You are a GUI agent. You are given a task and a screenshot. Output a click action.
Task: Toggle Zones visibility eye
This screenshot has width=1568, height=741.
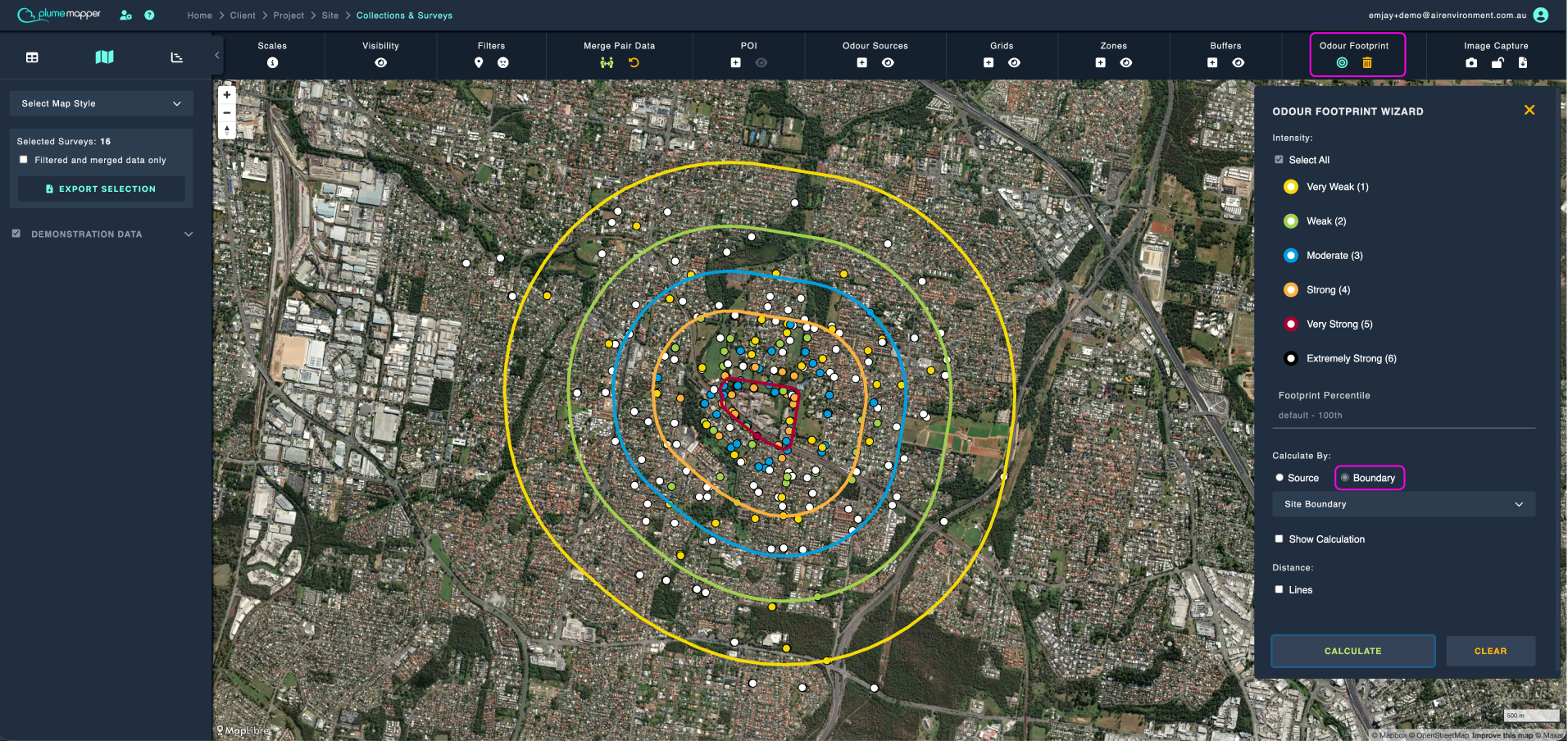click(x=1126, y=63)
